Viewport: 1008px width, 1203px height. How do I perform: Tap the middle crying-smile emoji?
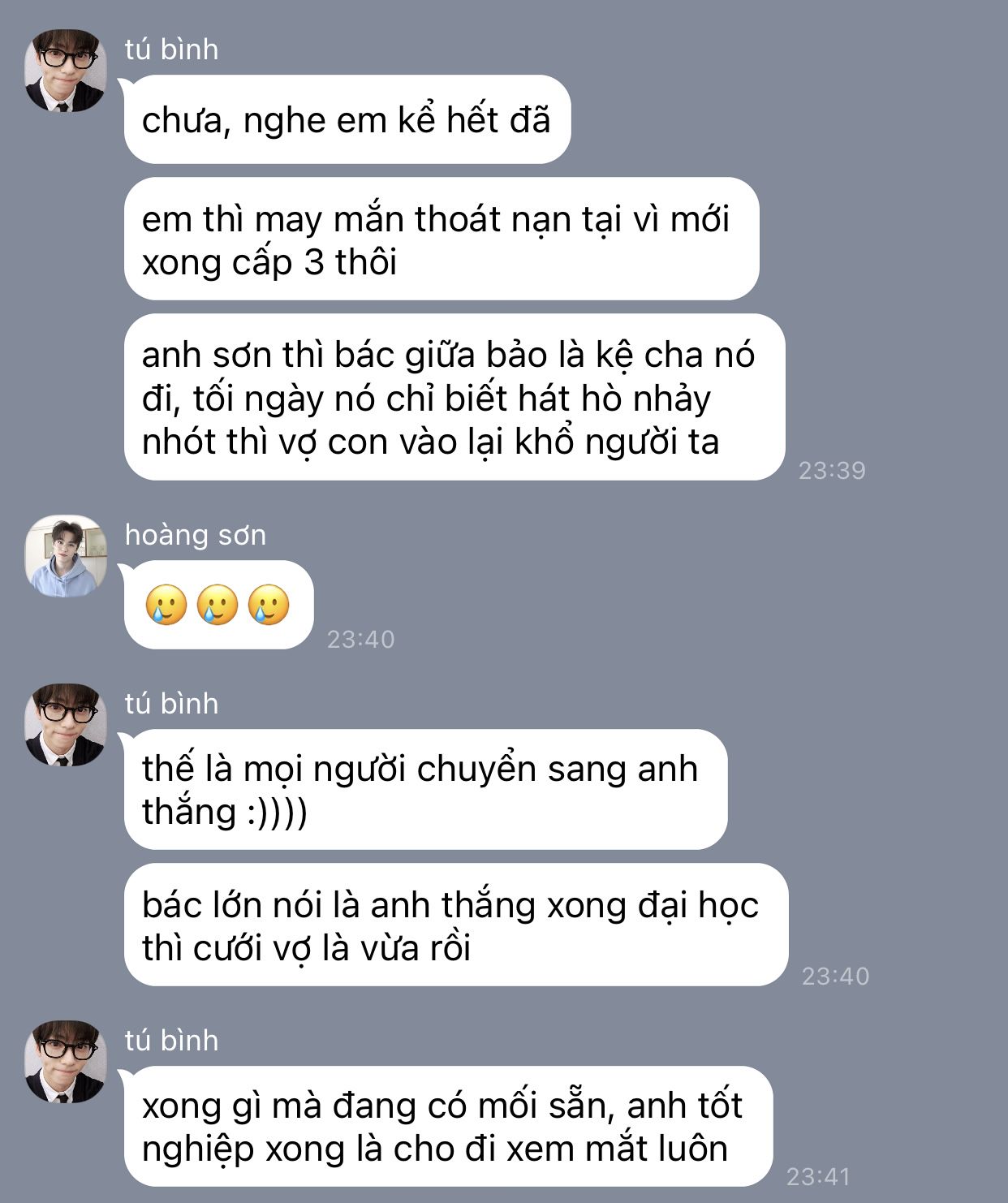(218, 605)
